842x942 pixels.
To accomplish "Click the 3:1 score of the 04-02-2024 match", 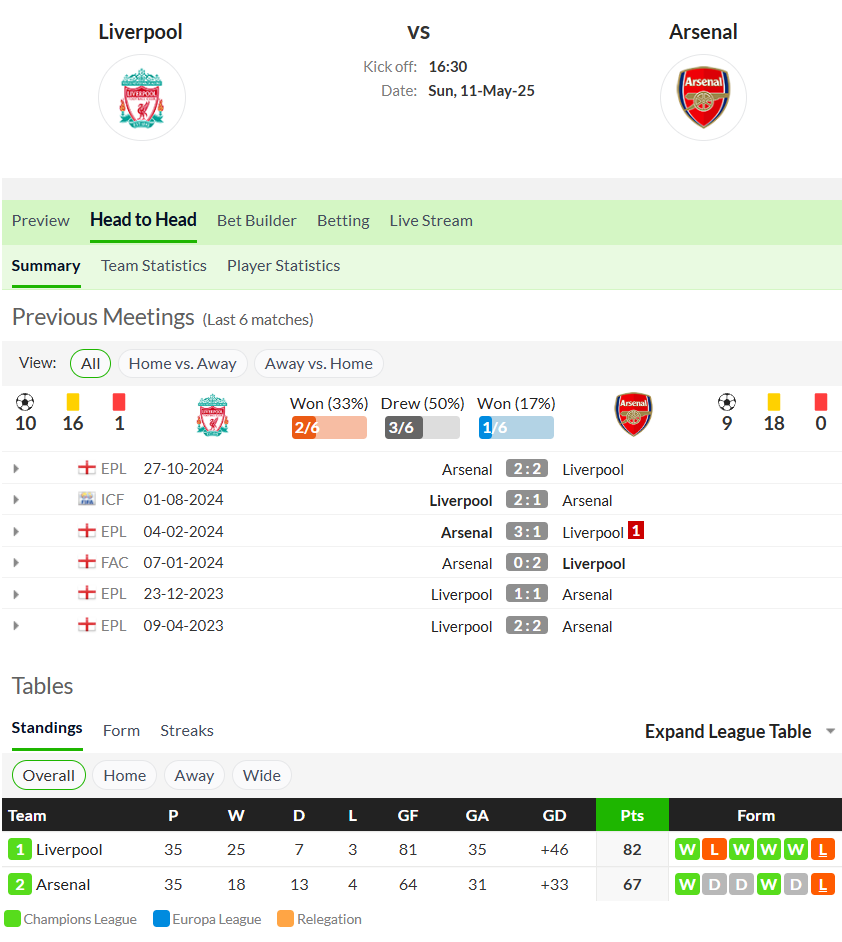I will tap(527, 532).
